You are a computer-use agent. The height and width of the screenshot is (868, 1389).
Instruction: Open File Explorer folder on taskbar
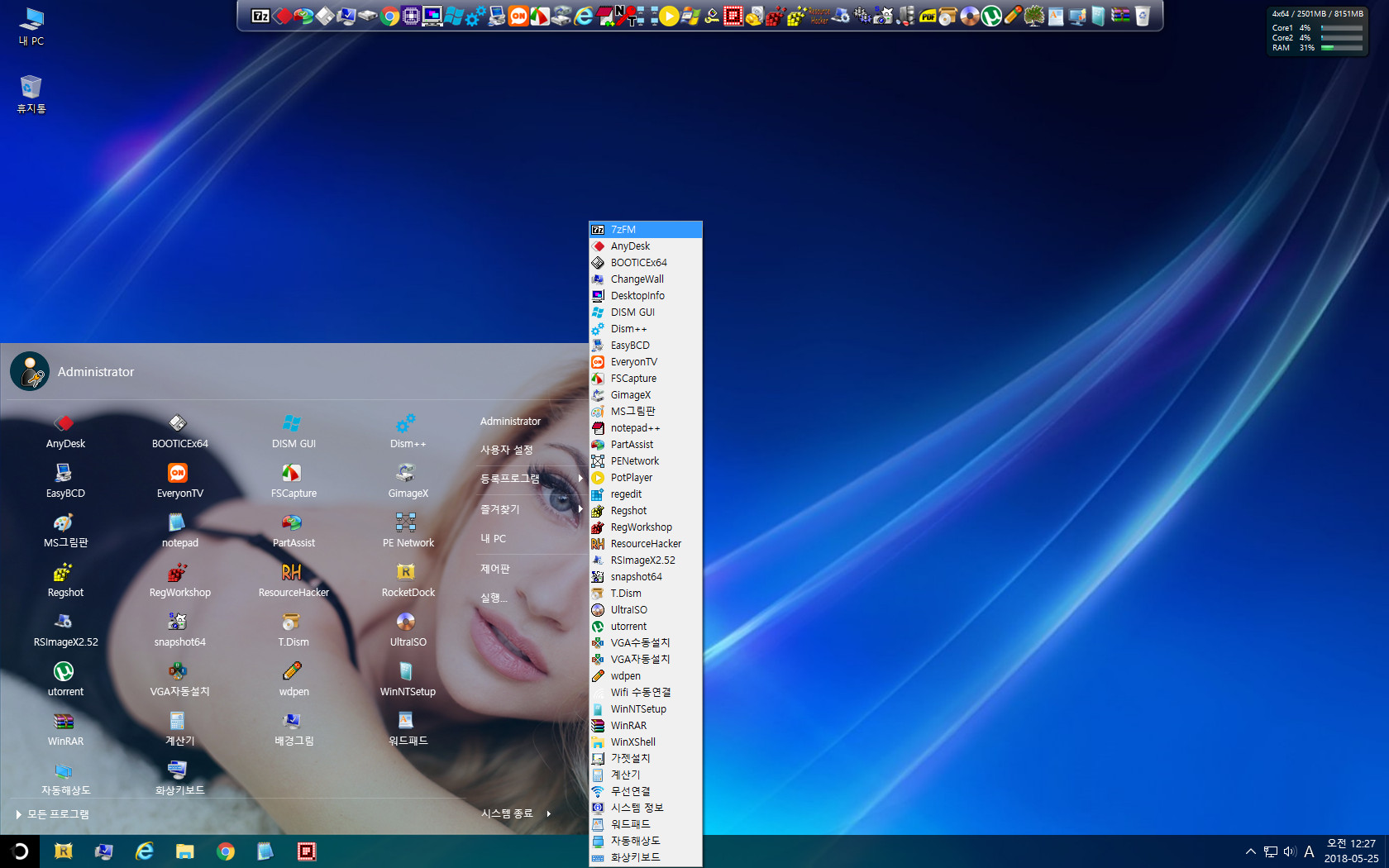tap(184, 851)
